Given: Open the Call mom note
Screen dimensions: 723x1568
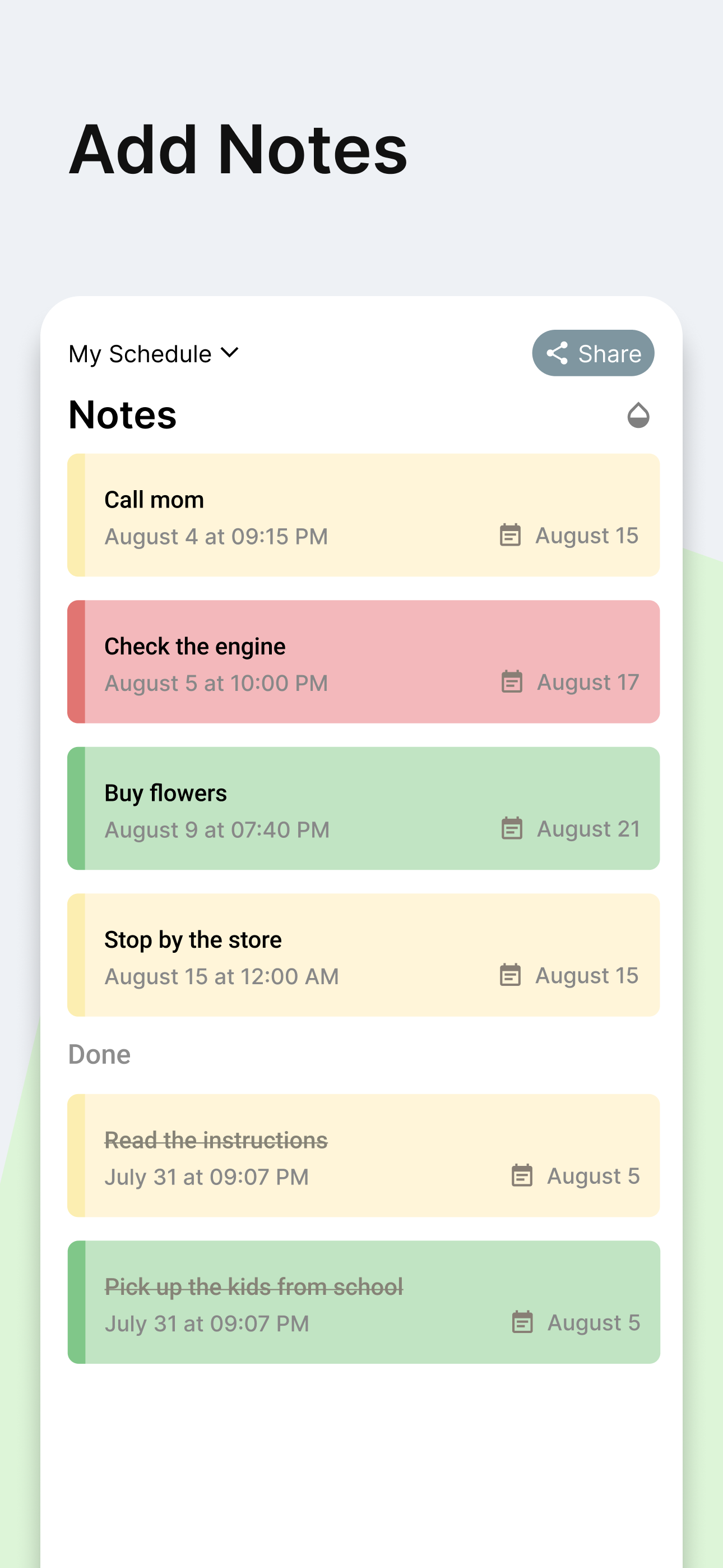Looking at the screenshot, I should pos(363,515).
